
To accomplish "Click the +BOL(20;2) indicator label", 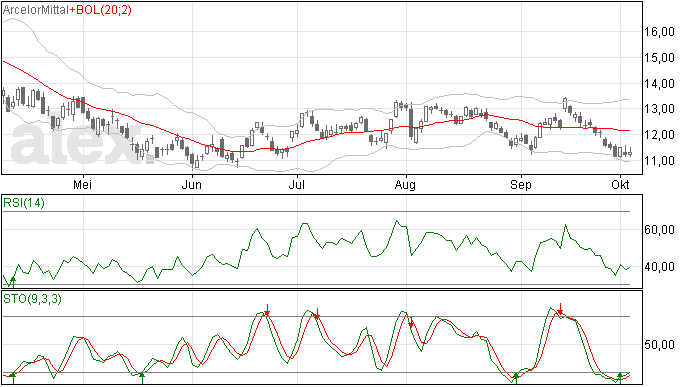I will coord(101,10).
